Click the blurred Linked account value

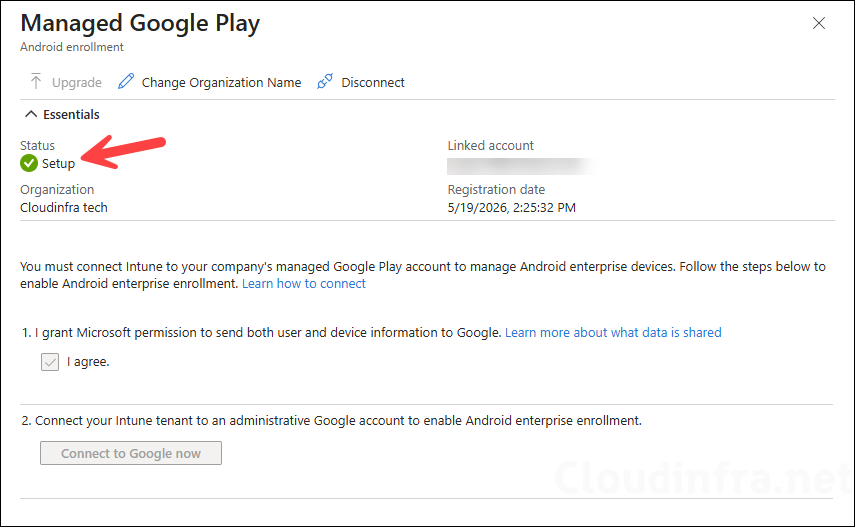pyautogui.click(x=521, y=166)
